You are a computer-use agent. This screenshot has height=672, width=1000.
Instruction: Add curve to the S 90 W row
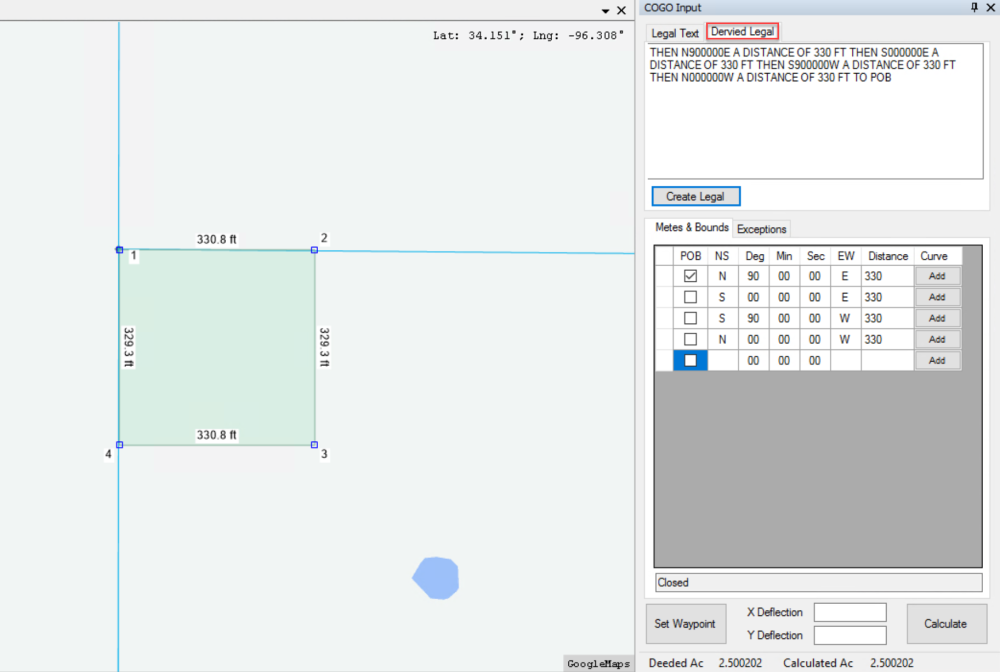tap(937, 318)
